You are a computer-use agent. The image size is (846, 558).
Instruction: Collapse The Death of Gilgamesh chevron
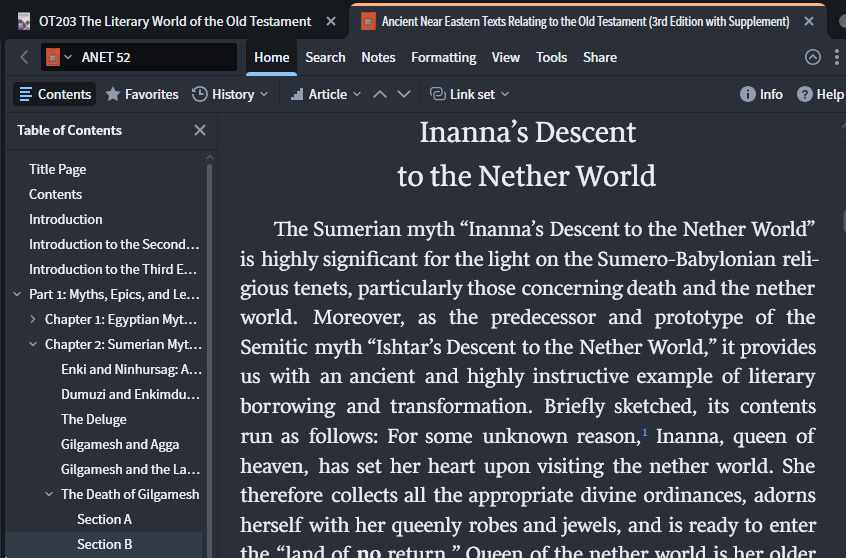(49, 494)
